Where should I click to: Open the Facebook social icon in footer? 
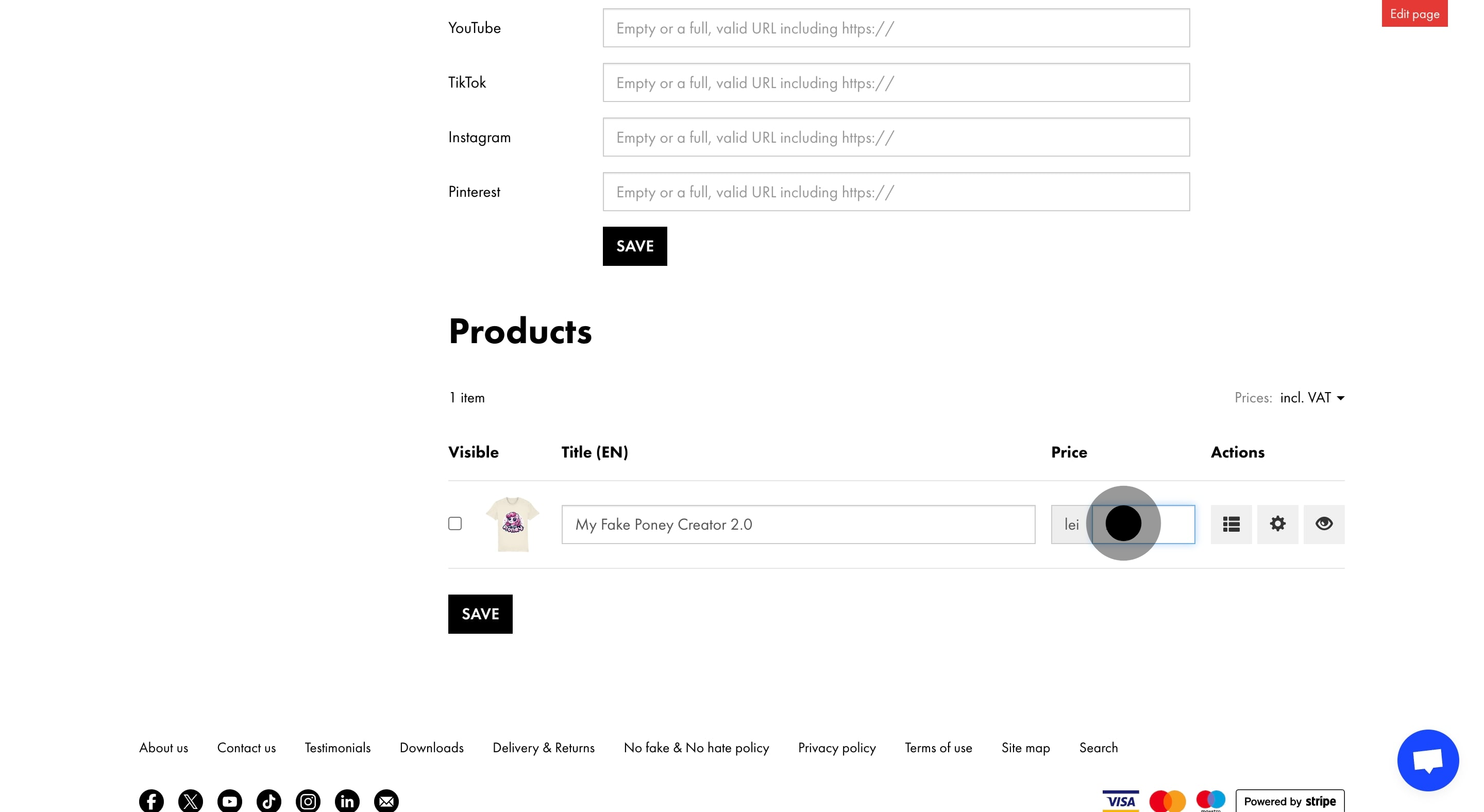[151, 801]
